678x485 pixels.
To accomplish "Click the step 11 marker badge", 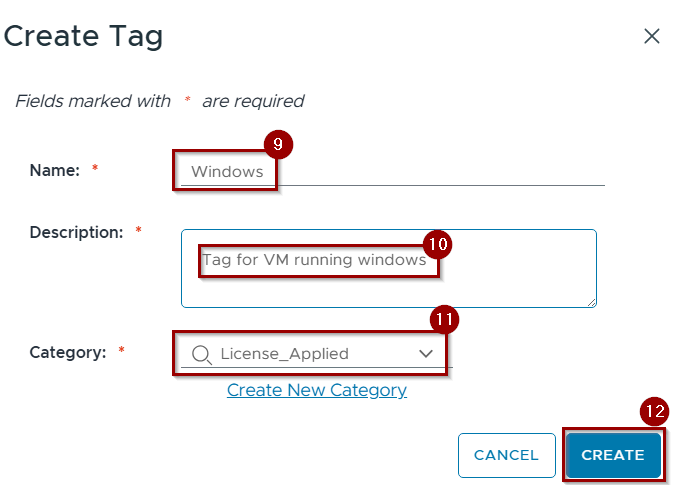I will click(444, 320).
